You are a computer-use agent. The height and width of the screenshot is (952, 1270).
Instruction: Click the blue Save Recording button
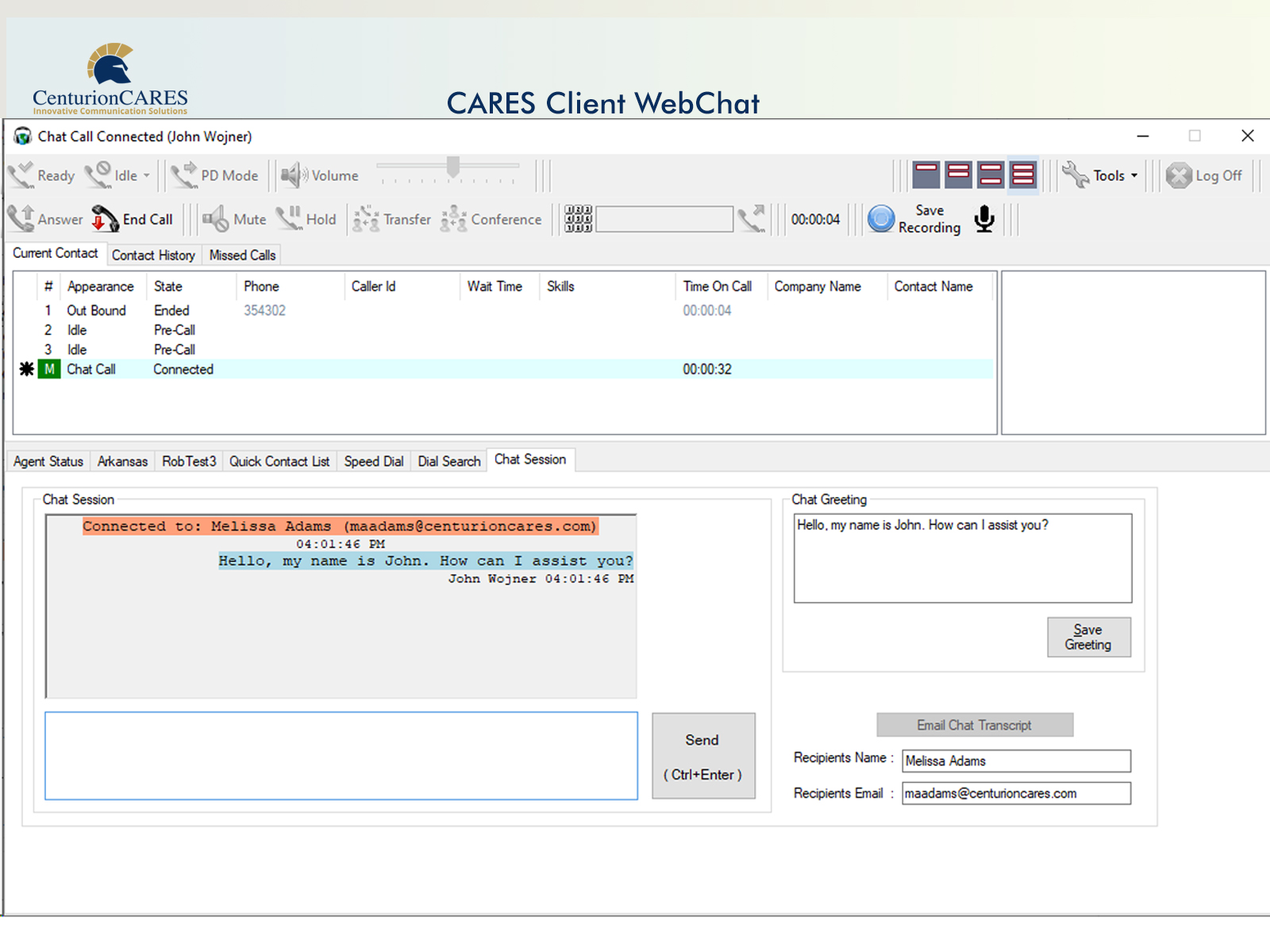[881, 219]
